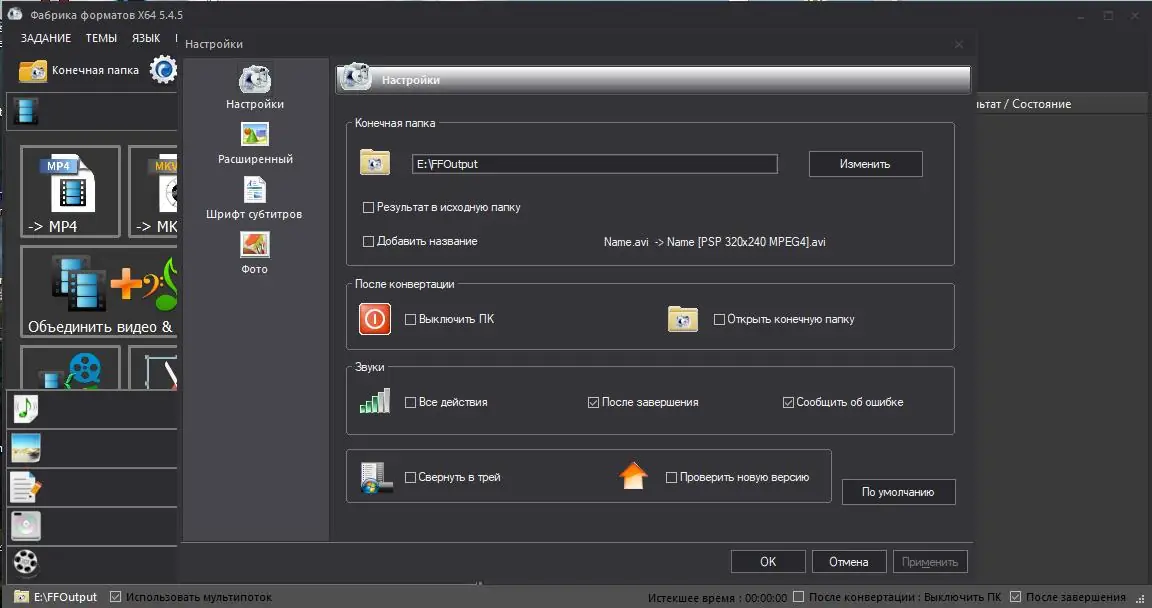
Task: Uncheck После завершения sound checkbox
Action: coord(594,402)
